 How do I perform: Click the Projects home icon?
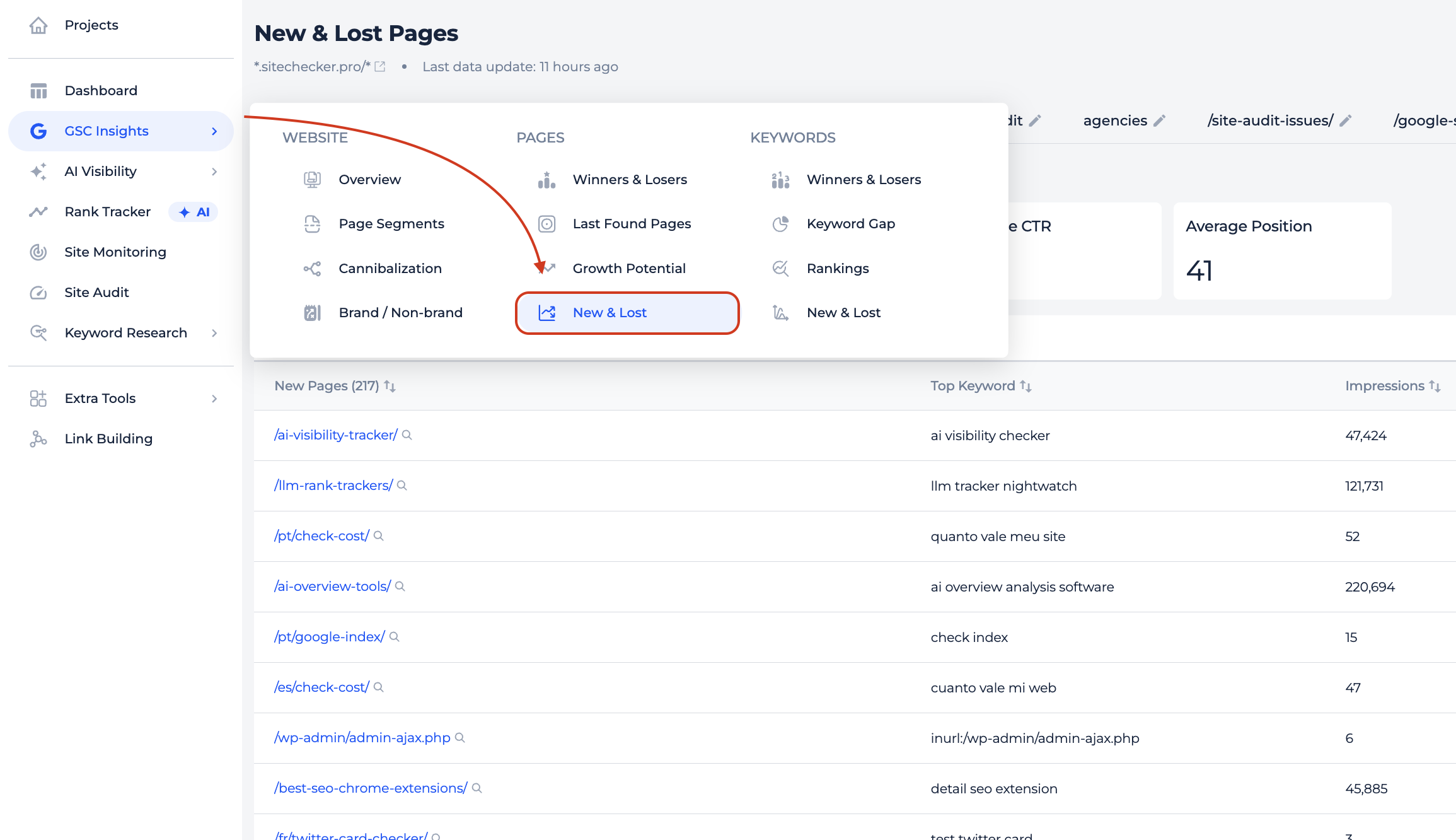click(38, 25)
